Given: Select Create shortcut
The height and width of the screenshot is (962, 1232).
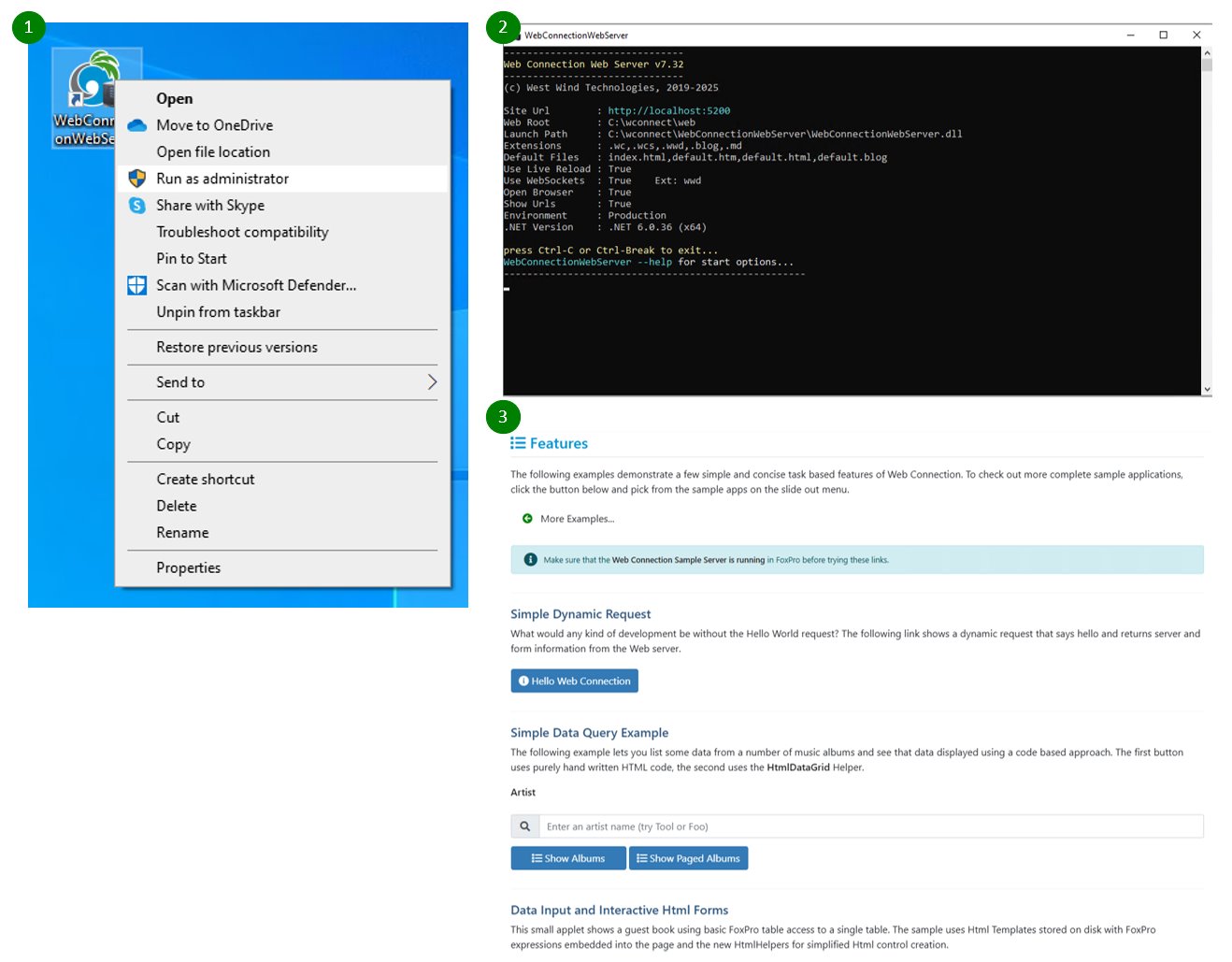Looking at the screenshot, I should [x=281, y=480].
